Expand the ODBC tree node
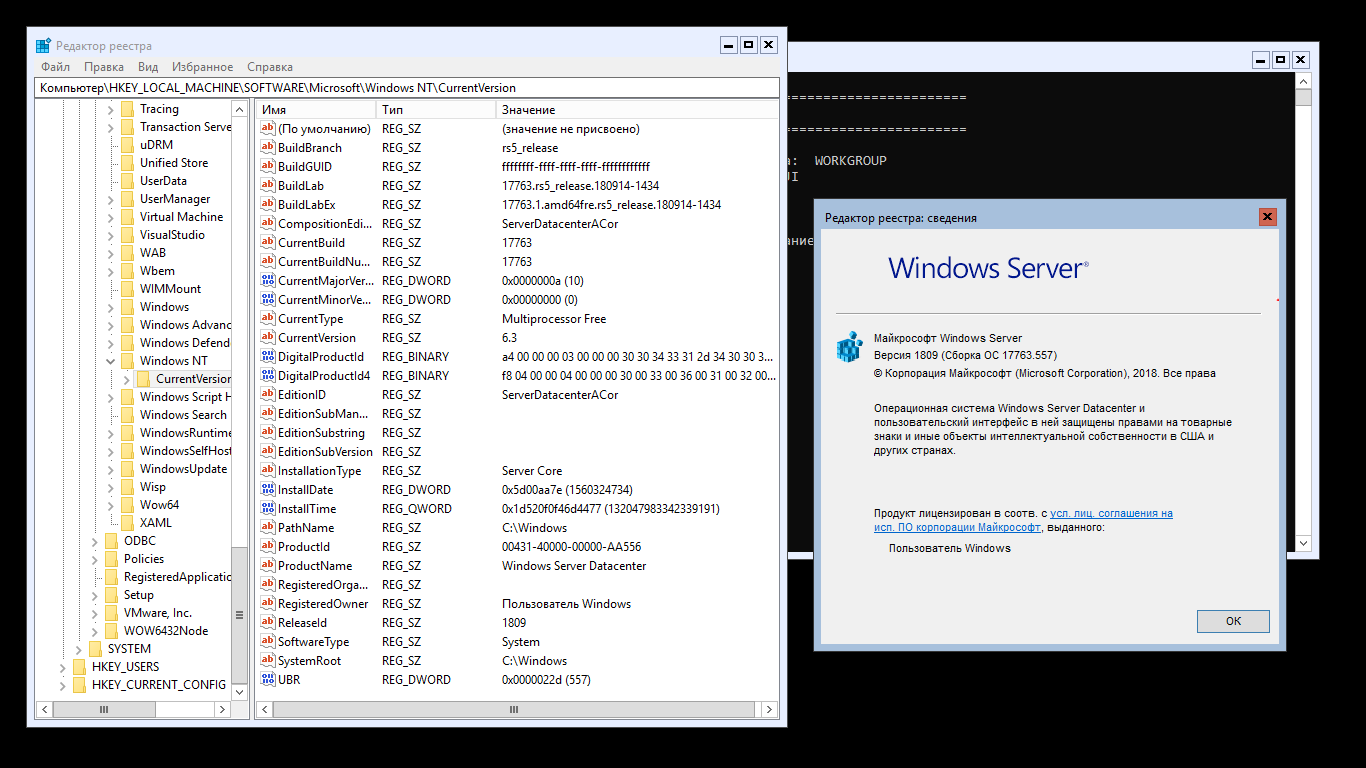This screenshot has height=768, width=1366. [95, 541]
